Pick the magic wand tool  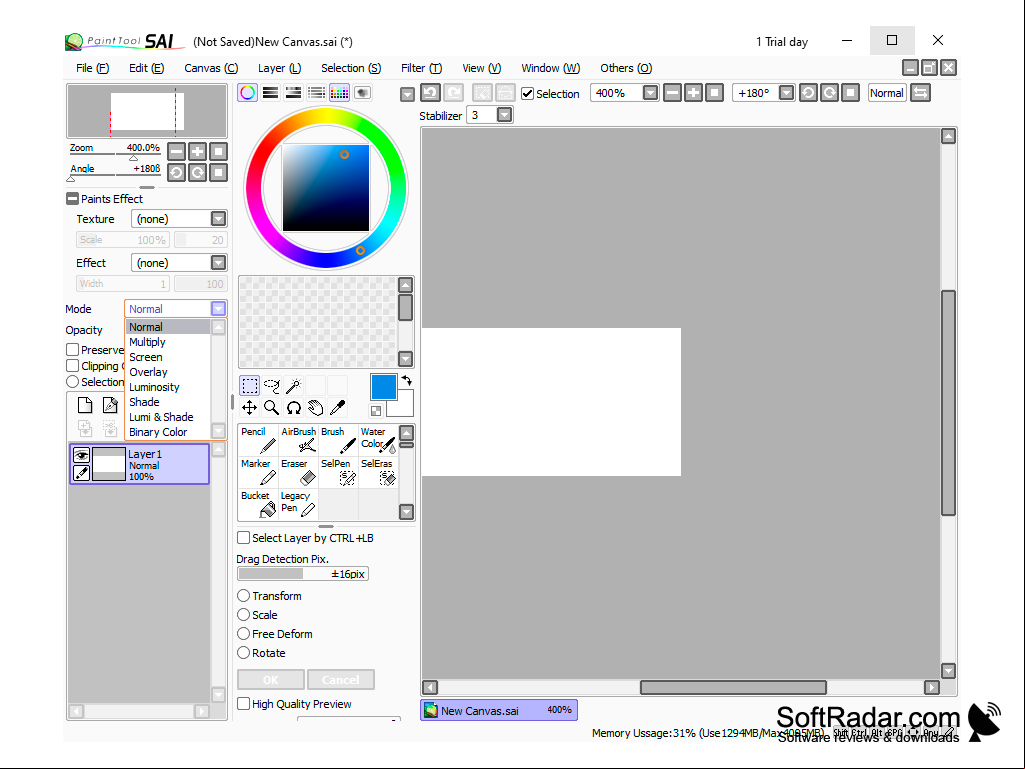tap(294, 386)
